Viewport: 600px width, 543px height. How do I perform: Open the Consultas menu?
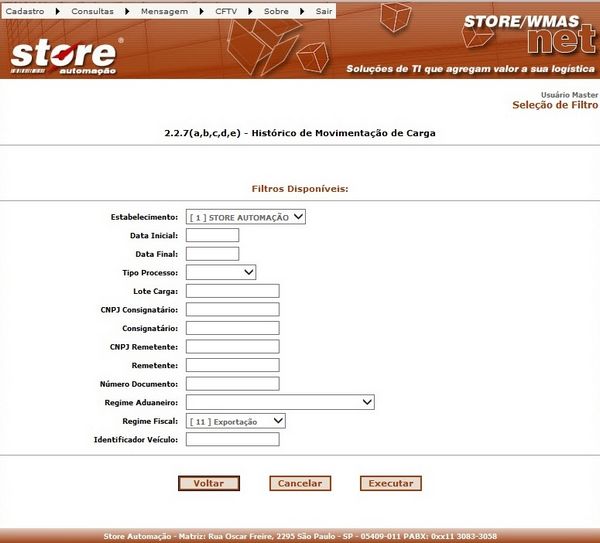point(92,10)
